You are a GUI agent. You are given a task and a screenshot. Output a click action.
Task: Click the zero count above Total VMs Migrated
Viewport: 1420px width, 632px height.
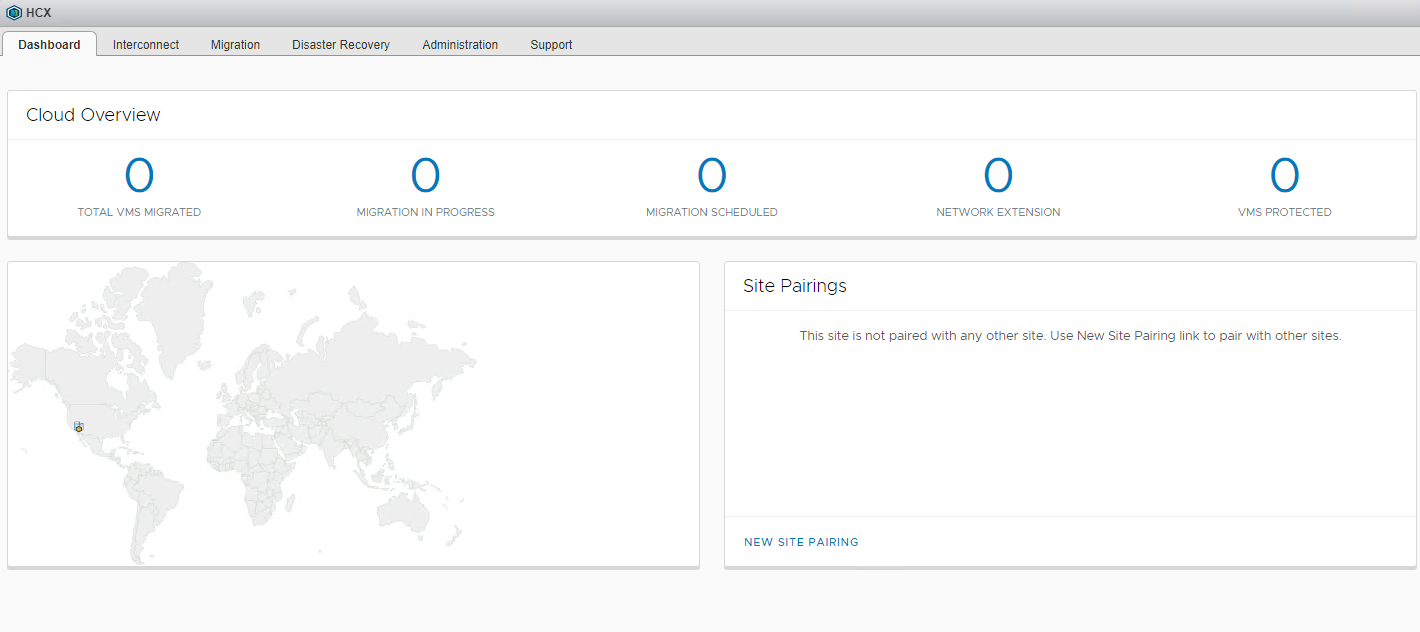coord(139,176)
